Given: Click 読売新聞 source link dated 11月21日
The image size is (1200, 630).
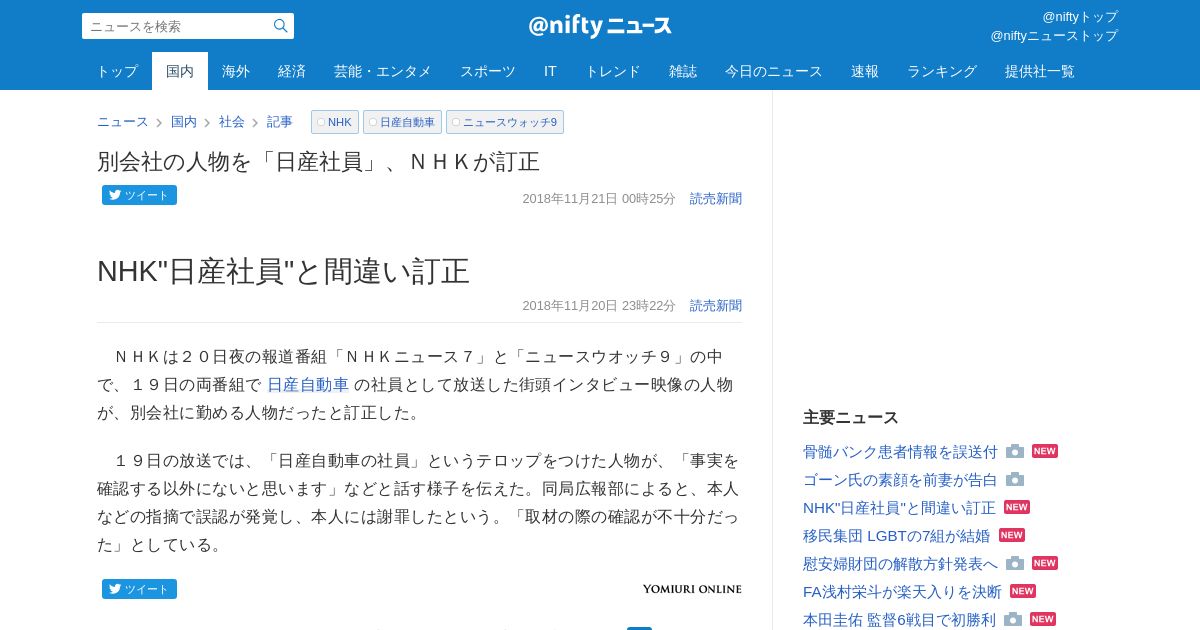Looking at the screenshot, I should (x=716, y=199).
